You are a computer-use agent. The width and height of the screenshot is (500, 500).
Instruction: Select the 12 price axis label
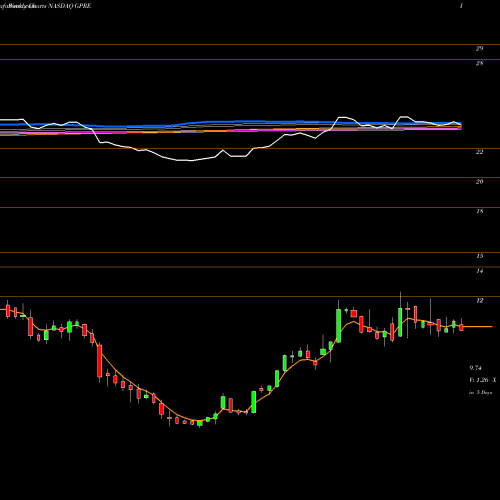point(479,301)
